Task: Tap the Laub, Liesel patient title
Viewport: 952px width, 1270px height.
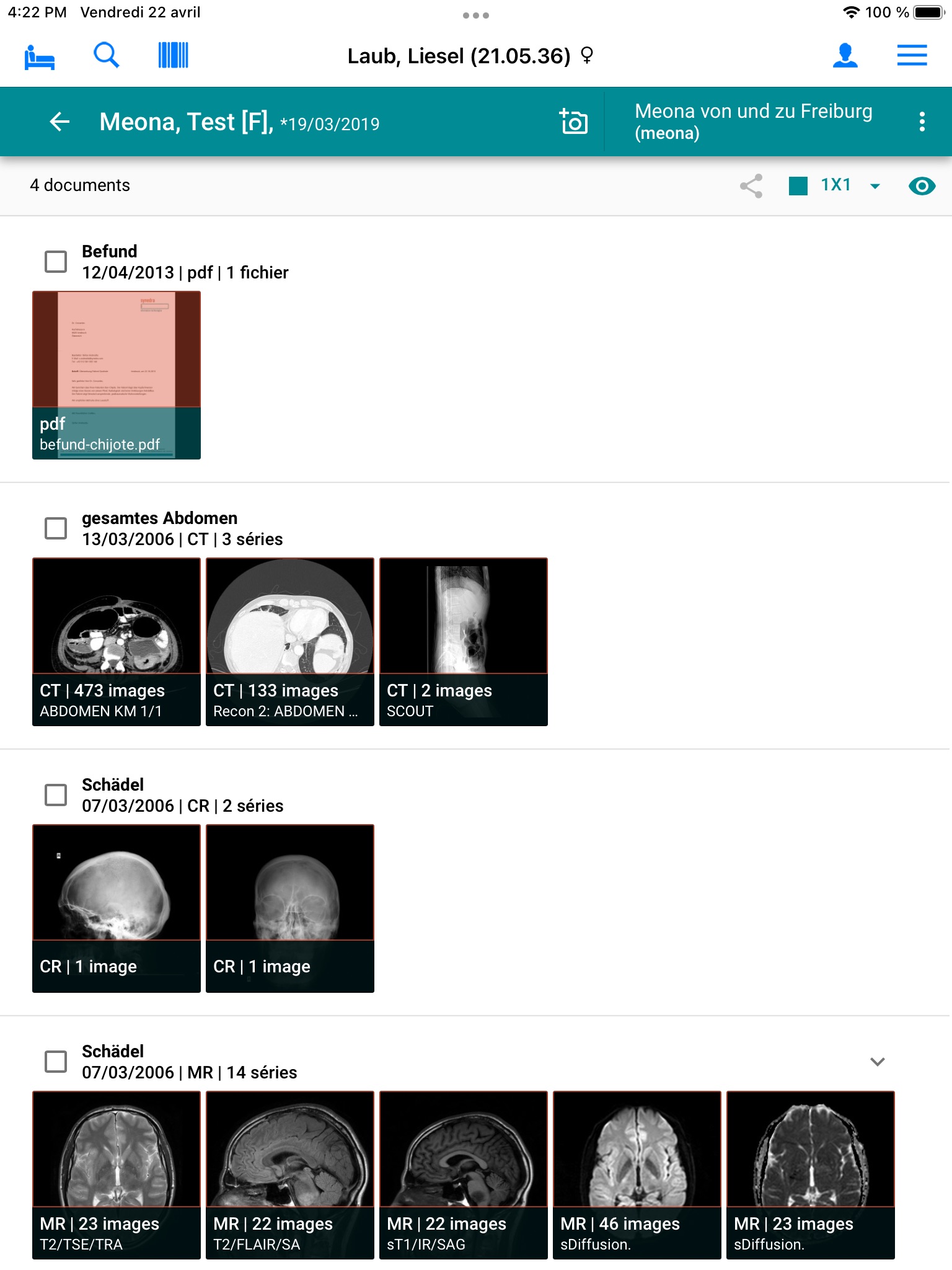Action: (x=470, y=56)
